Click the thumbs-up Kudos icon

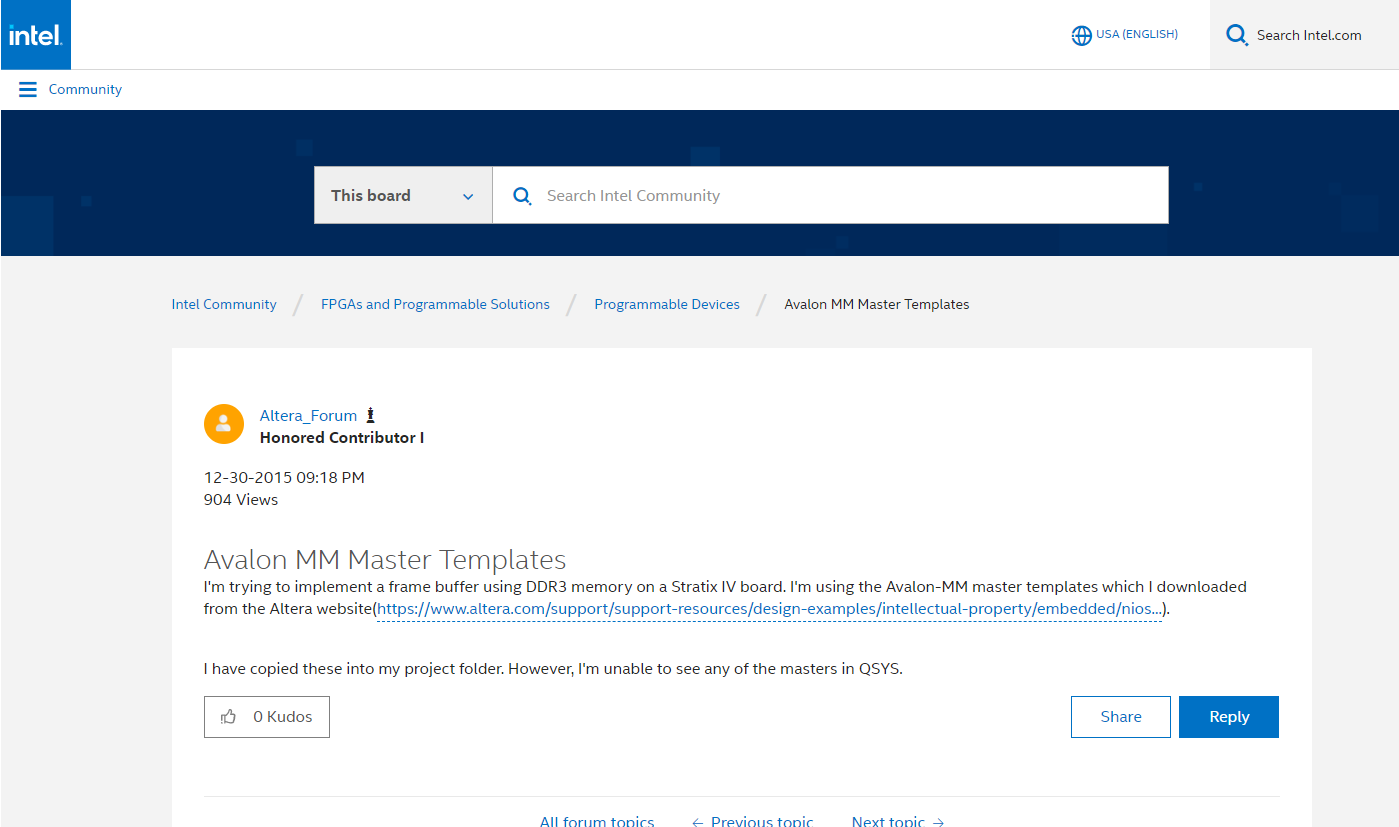pos(230,716)
